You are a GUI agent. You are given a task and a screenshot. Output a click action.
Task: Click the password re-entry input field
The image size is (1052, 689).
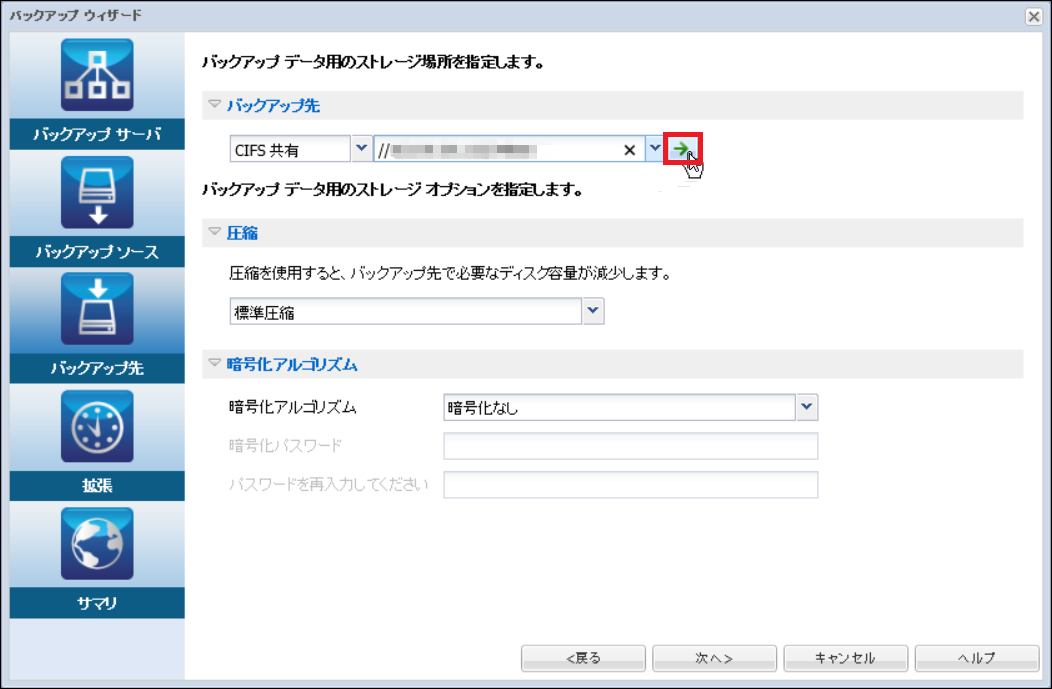coord(631,485)
